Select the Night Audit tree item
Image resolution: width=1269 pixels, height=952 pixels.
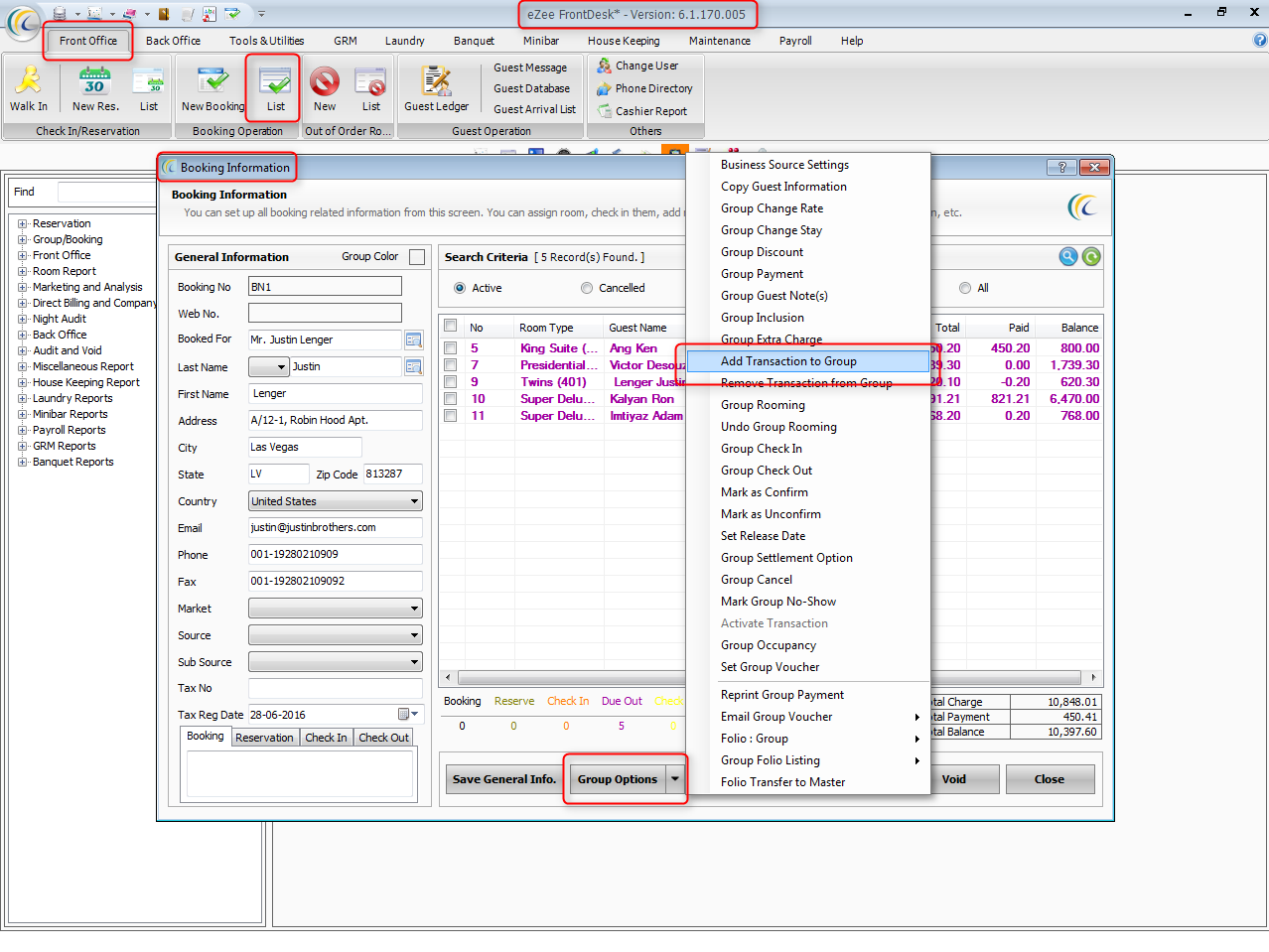[x=60, y=319]
